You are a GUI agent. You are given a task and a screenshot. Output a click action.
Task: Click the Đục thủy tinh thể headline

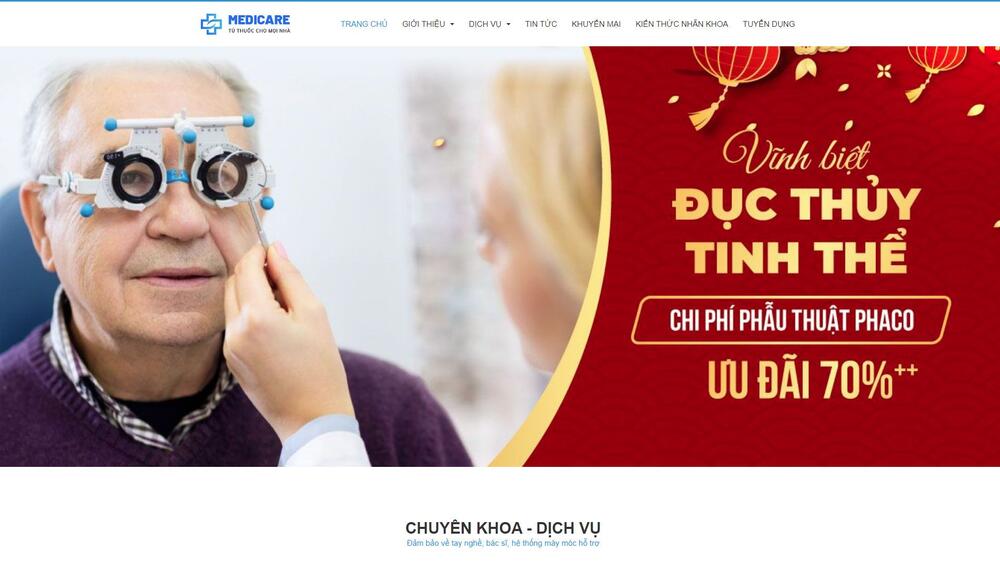pyautogui.click(x=796, y=230)
